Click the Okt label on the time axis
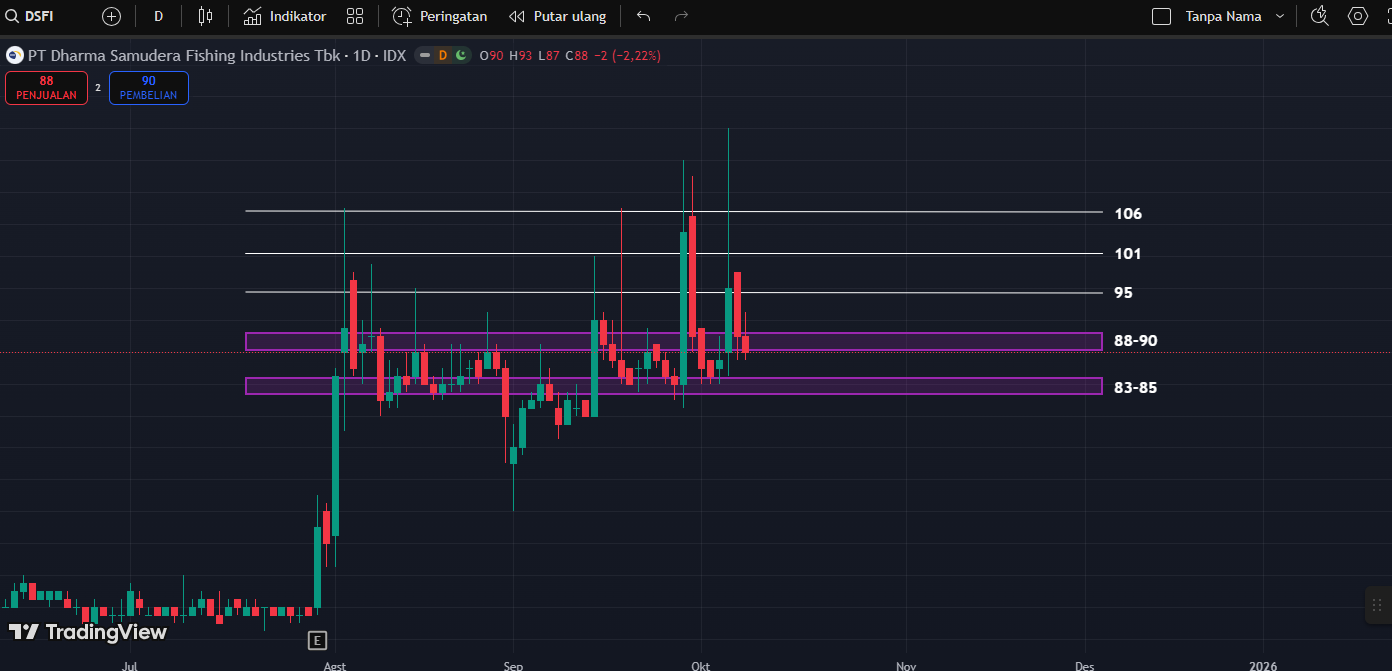Screen dimensions: 1392x671 pyautogui.click(x=701, y=665)
